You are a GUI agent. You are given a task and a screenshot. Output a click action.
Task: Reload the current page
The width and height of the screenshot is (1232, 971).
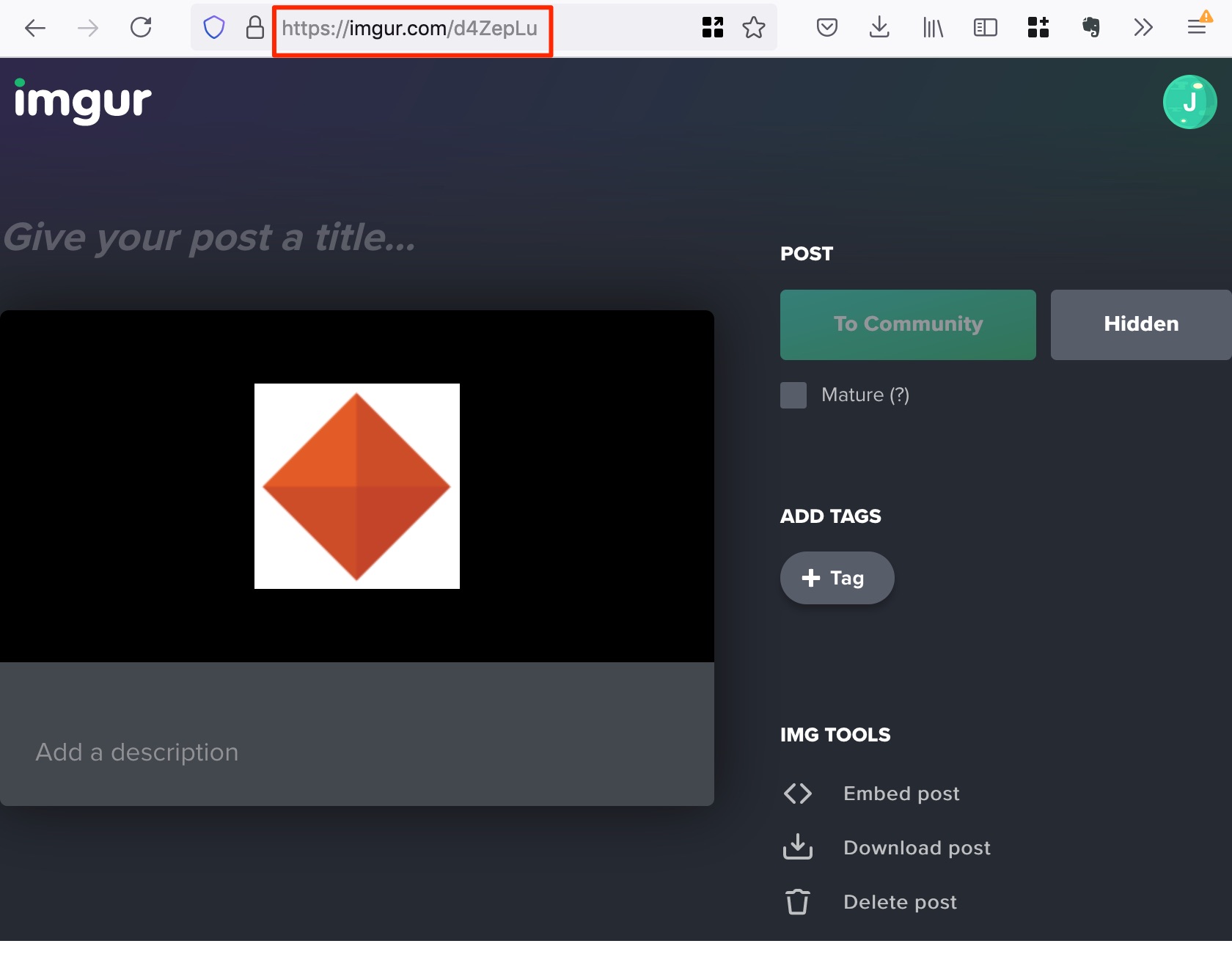141,29
